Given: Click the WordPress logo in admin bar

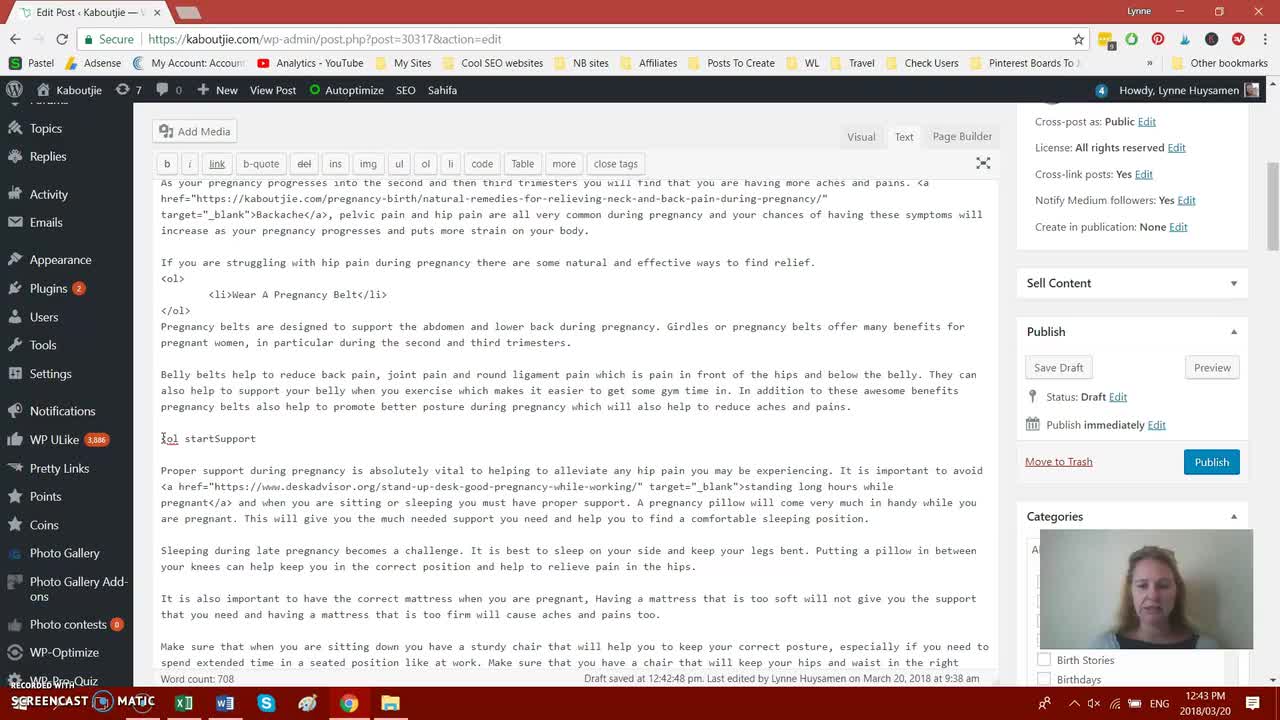Looking at the screenshot, I should point(14,90).
